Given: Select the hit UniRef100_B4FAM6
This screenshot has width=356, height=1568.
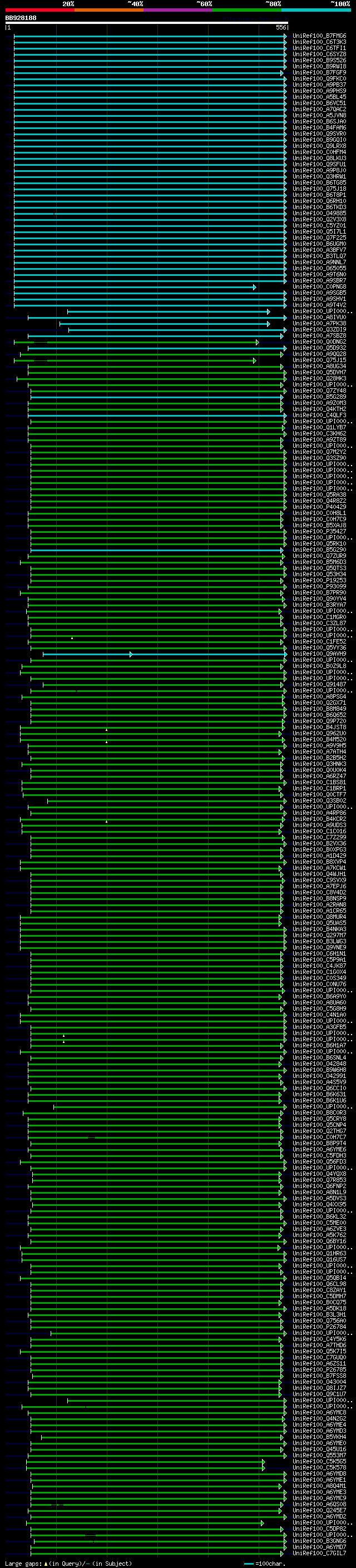Looking at the screenshot, I should [x=319, y=127].
